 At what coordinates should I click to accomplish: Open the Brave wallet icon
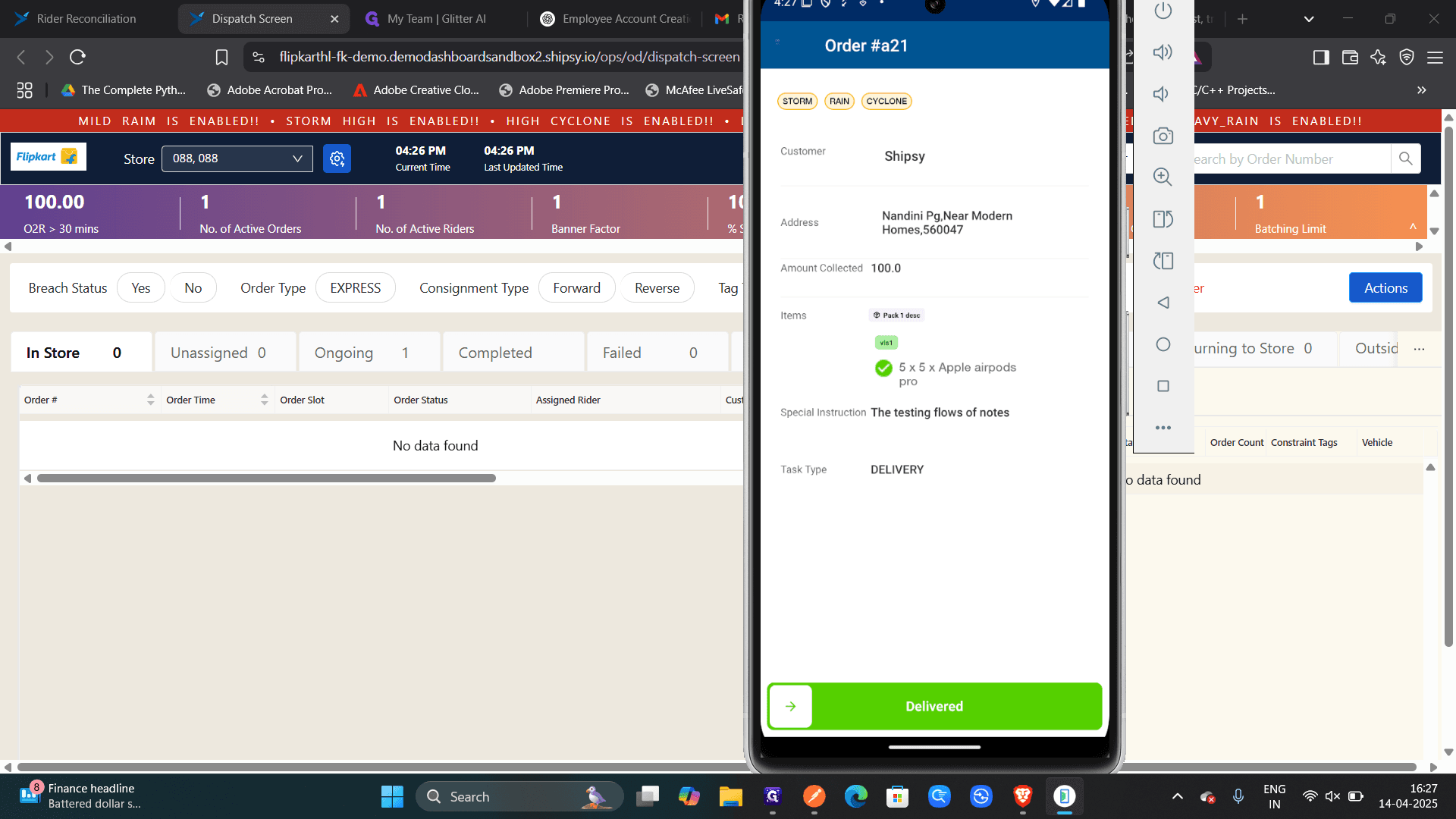(x=1350, y=57)
